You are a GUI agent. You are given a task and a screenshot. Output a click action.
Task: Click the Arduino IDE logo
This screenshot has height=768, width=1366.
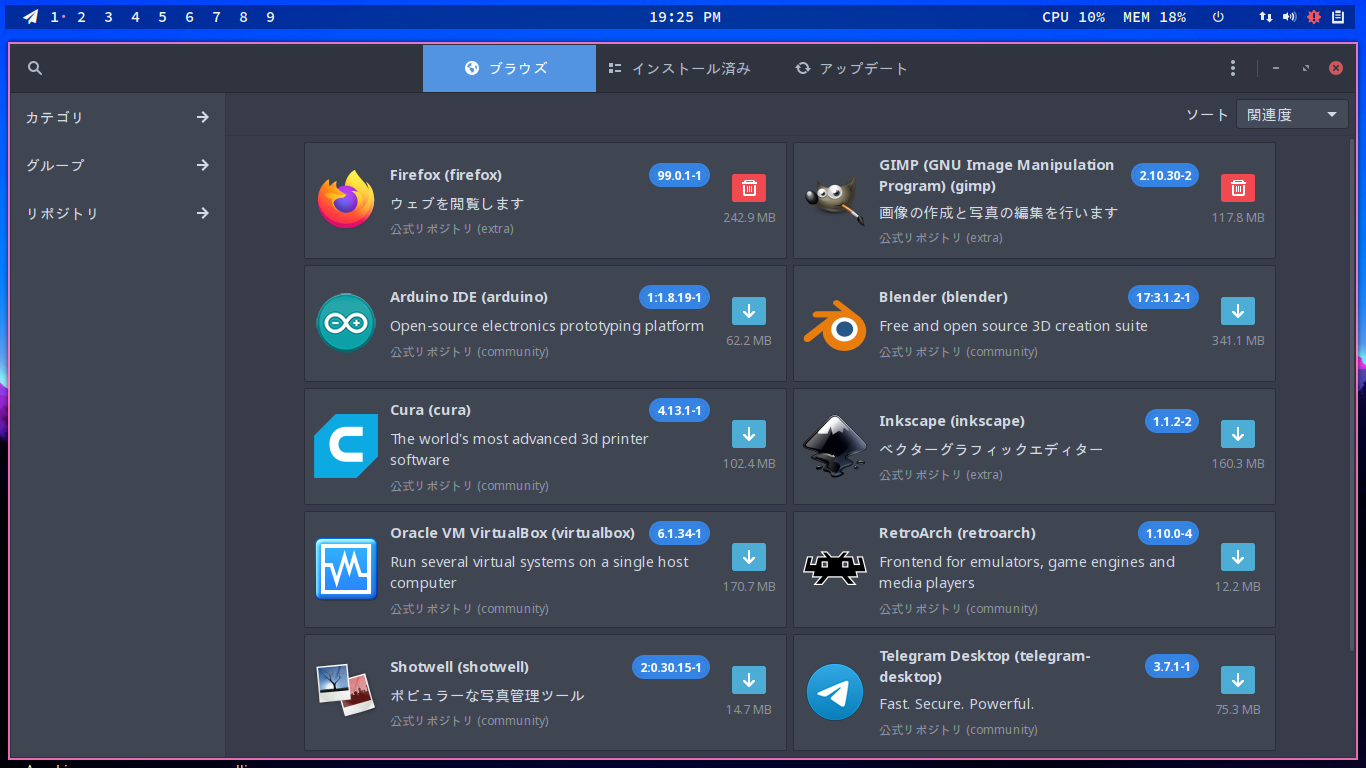346,323
